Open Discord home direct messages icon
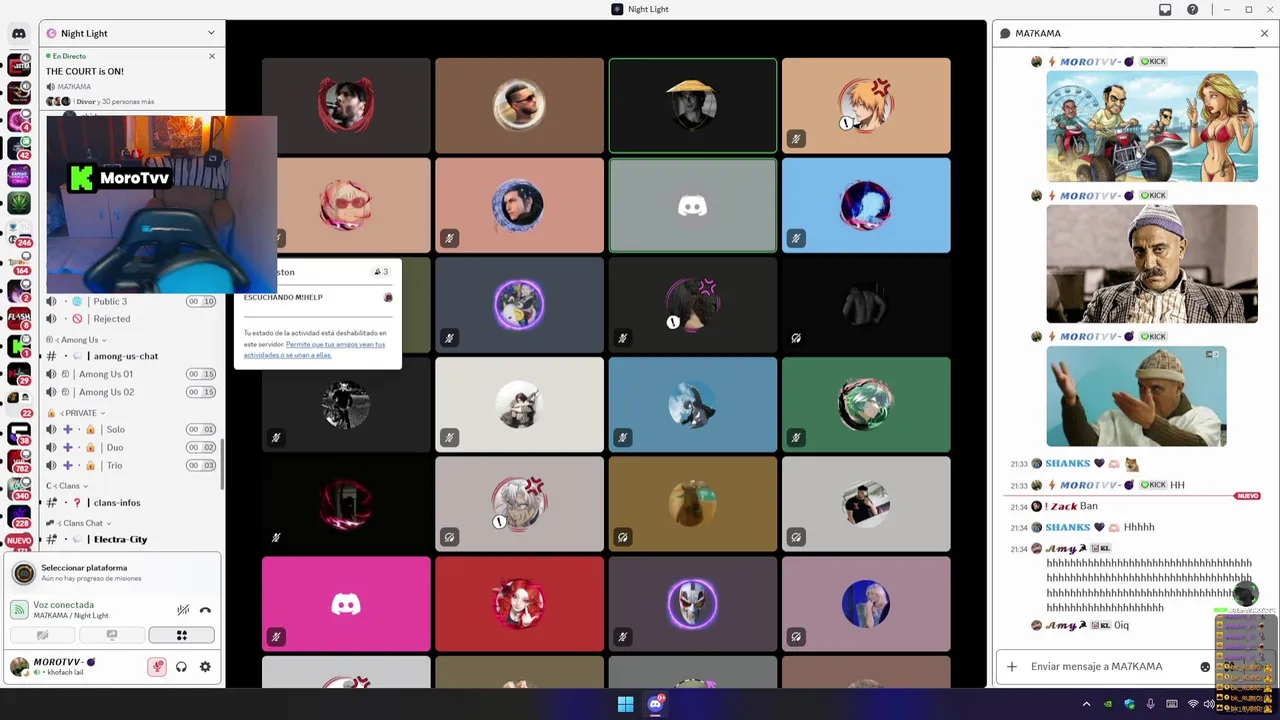Viewport: 1280px width, 720px height. 19,33
